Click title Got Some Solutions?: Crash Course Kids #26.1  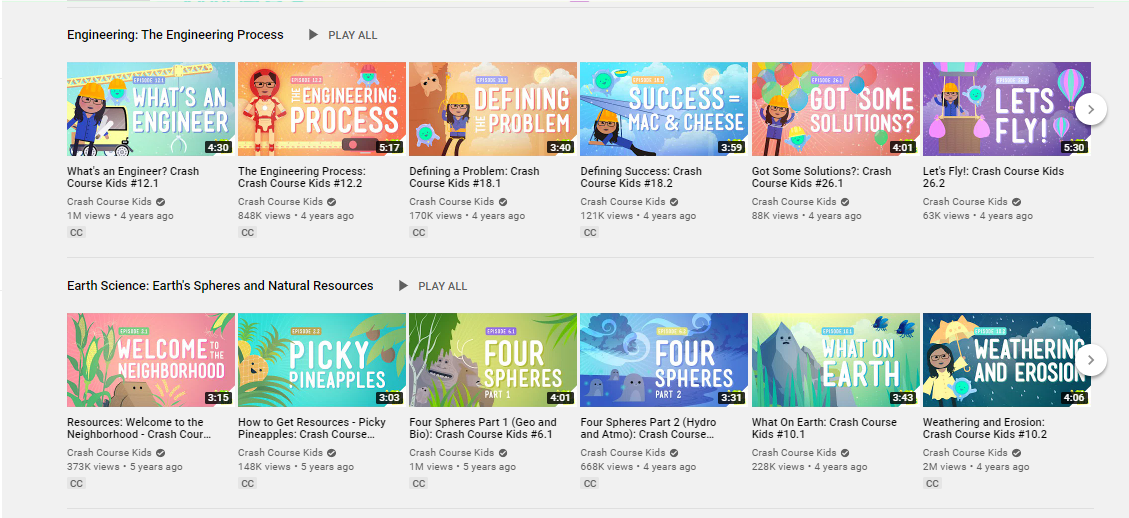822,177
